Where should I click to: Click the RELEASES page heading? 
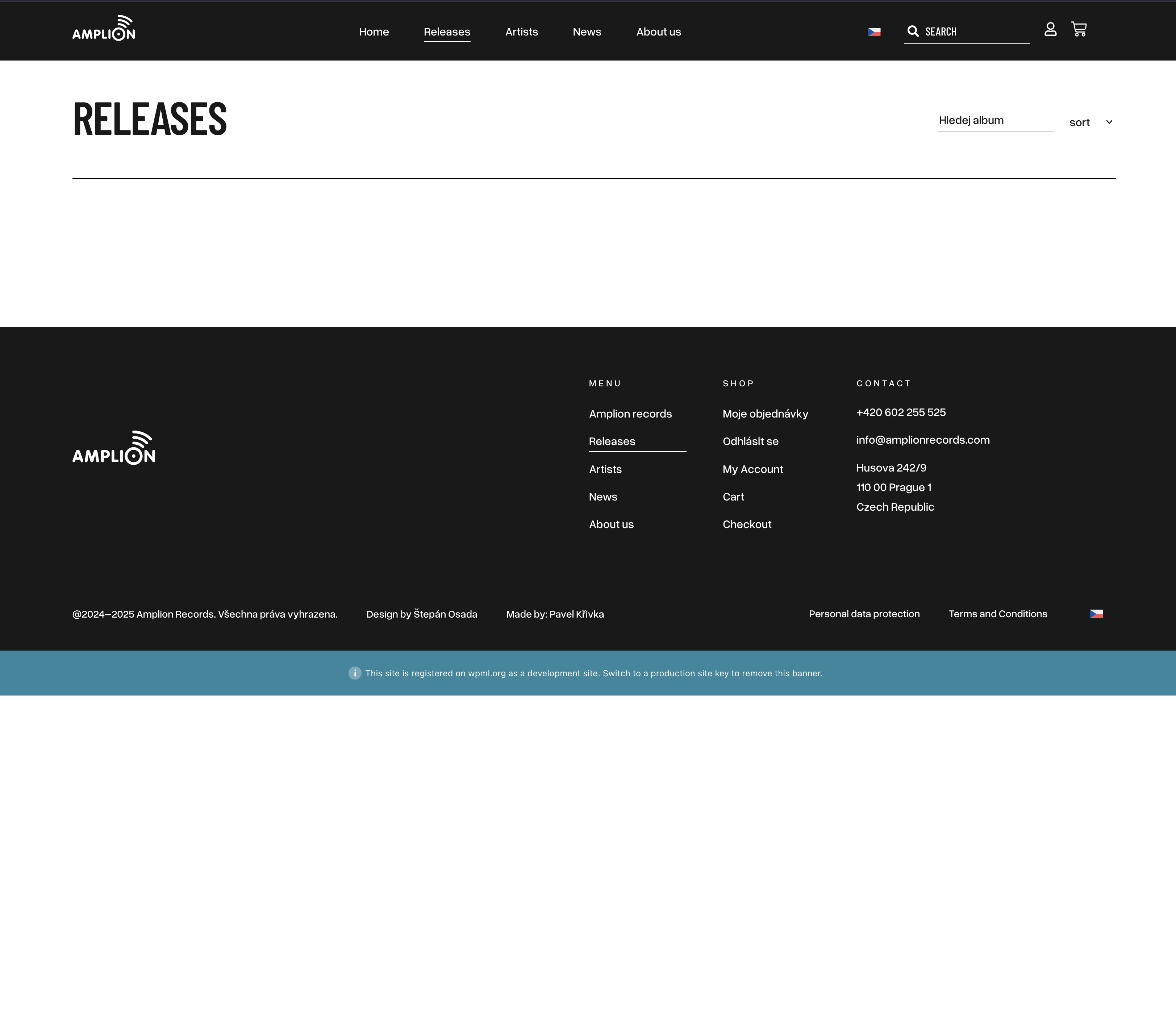(x=150, y=119)
